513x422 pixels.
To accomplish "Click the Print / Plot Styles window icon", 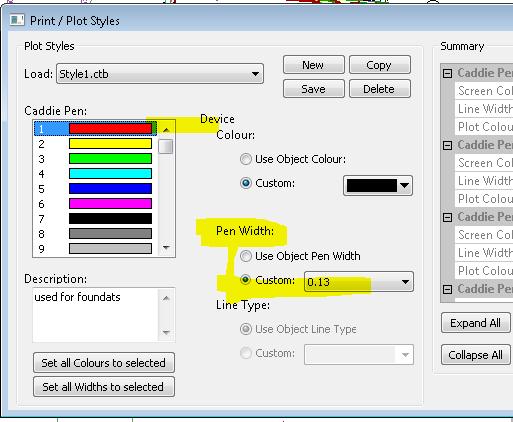I will [17, 20].
